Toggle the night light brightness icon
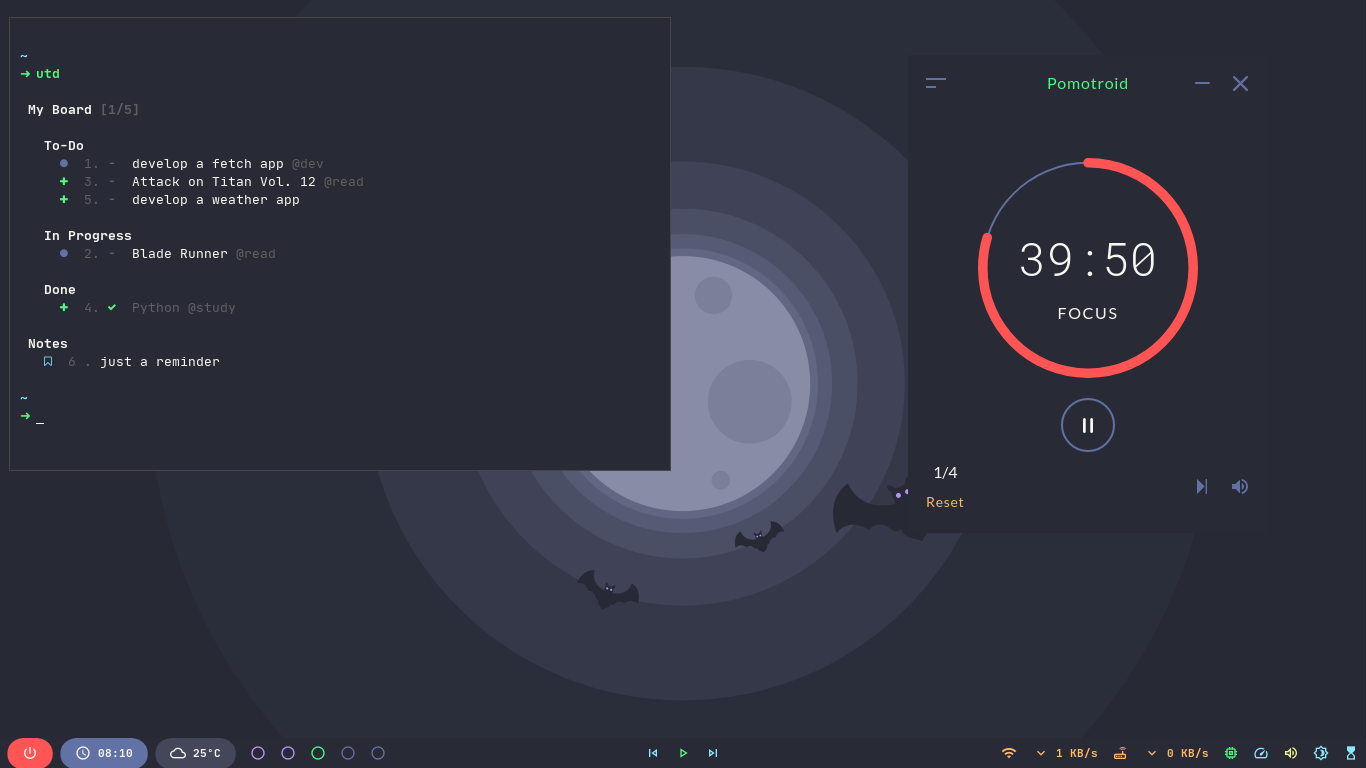The image size is (1366, 768). (x=1321, y=753)
